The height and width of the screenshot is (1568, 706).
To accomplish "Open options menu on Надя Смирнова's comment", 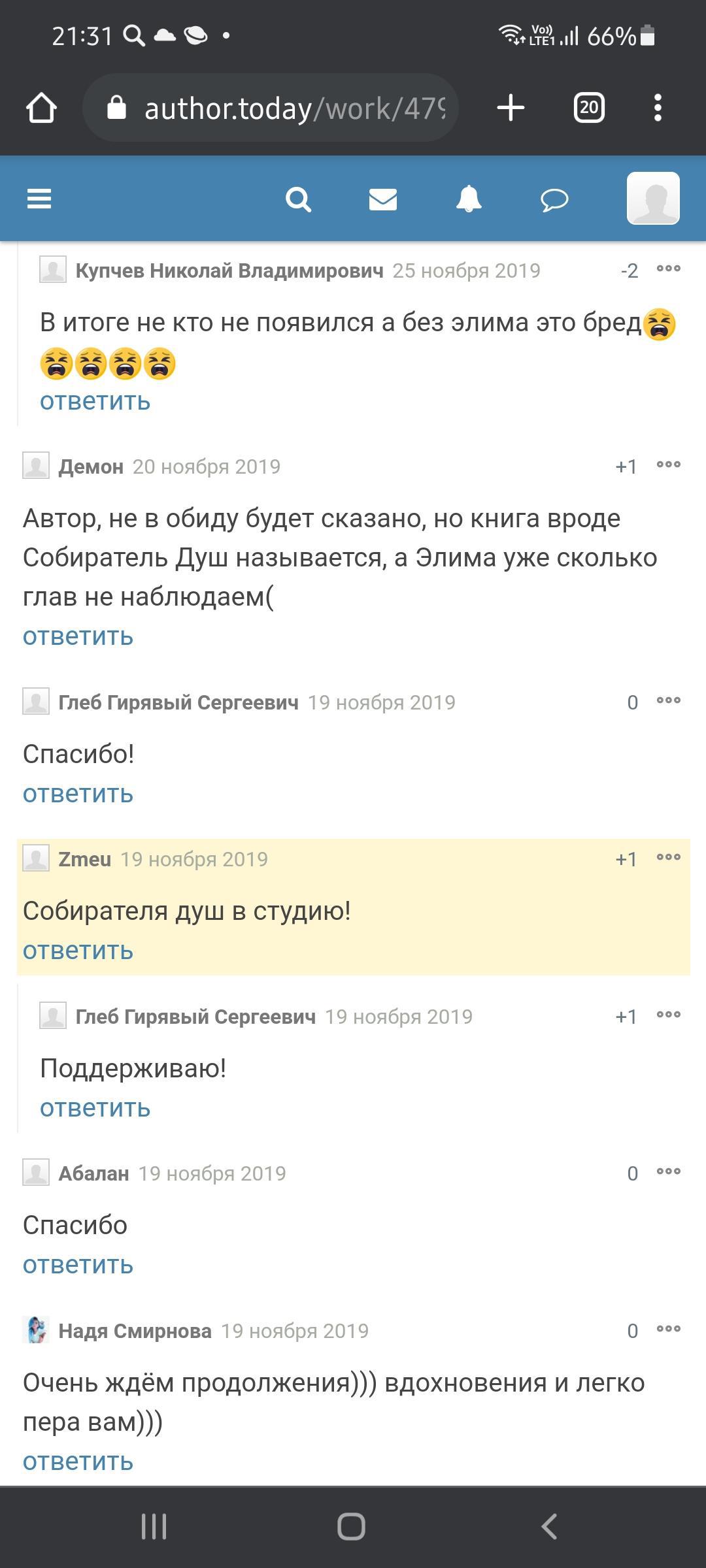I will [x=668, y=1329].
